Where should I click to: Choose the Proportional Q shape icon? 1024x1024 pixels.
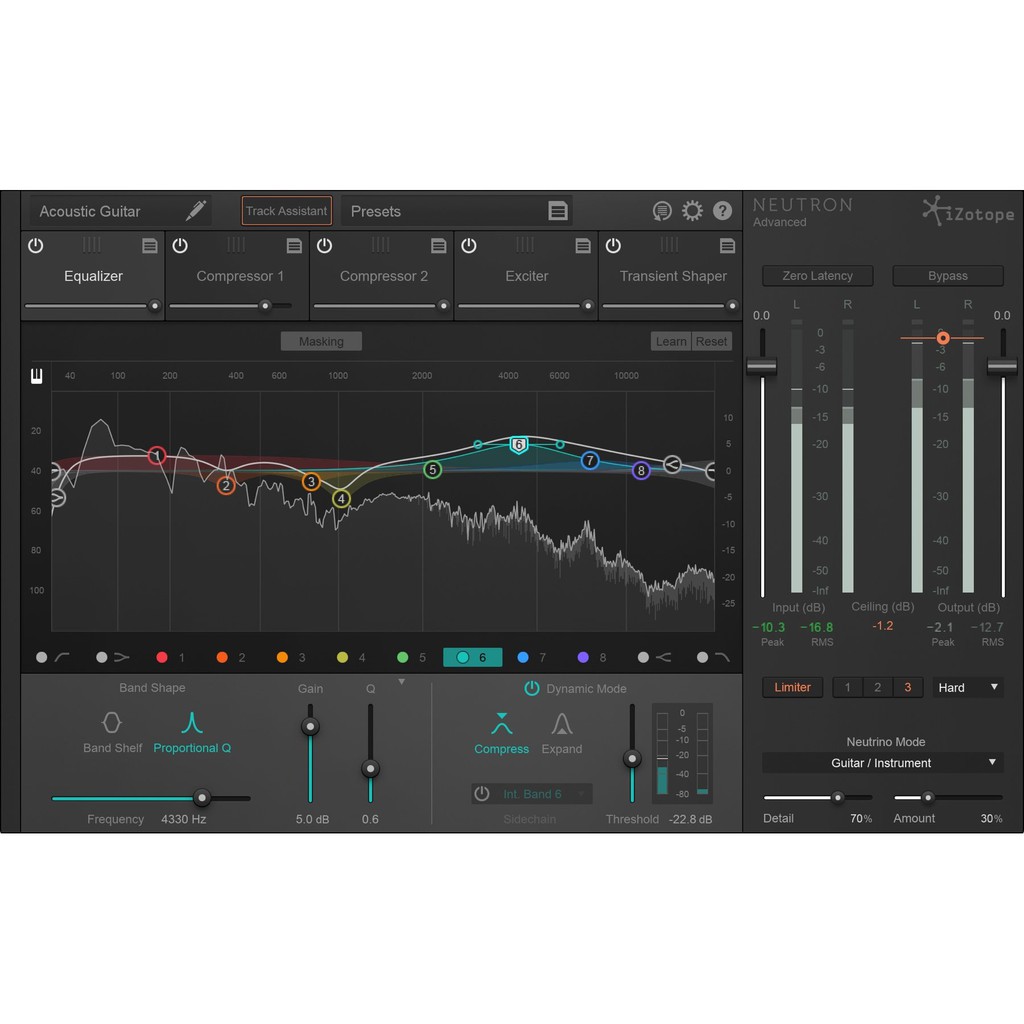pyautogui.click(x=191, y=722)
